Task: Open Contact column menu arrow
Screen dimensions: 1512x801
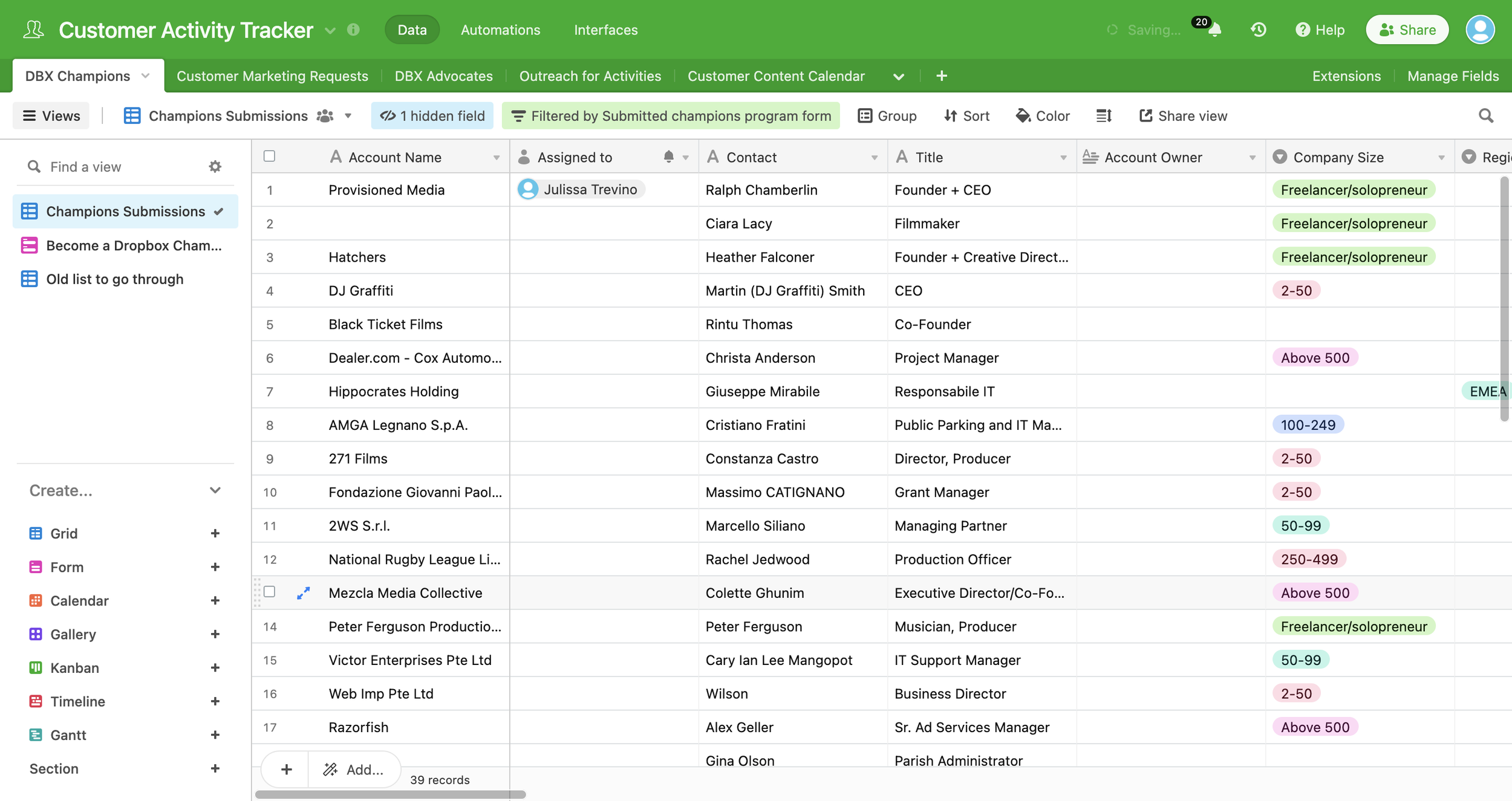Action: 875,158
